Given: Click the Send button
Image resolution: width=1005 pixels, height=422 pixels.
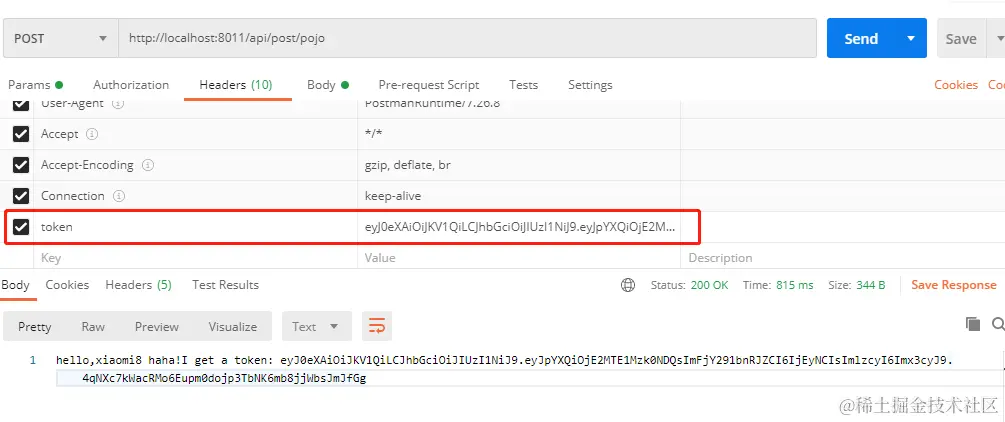Looking at the screenshot, I should (x=861, y=38).
